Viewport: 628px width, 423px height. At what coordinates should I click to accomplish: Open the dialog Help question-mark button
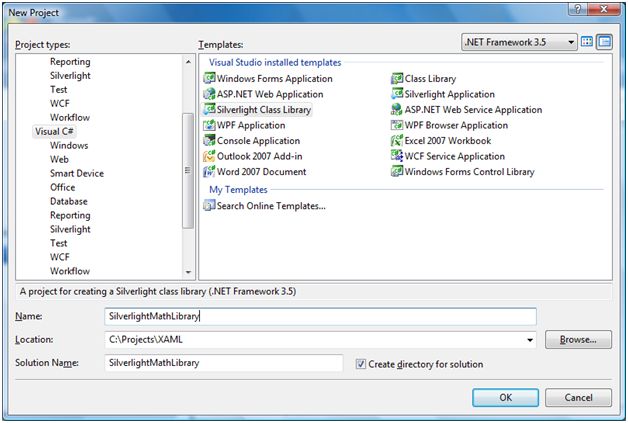click(578, 9)
